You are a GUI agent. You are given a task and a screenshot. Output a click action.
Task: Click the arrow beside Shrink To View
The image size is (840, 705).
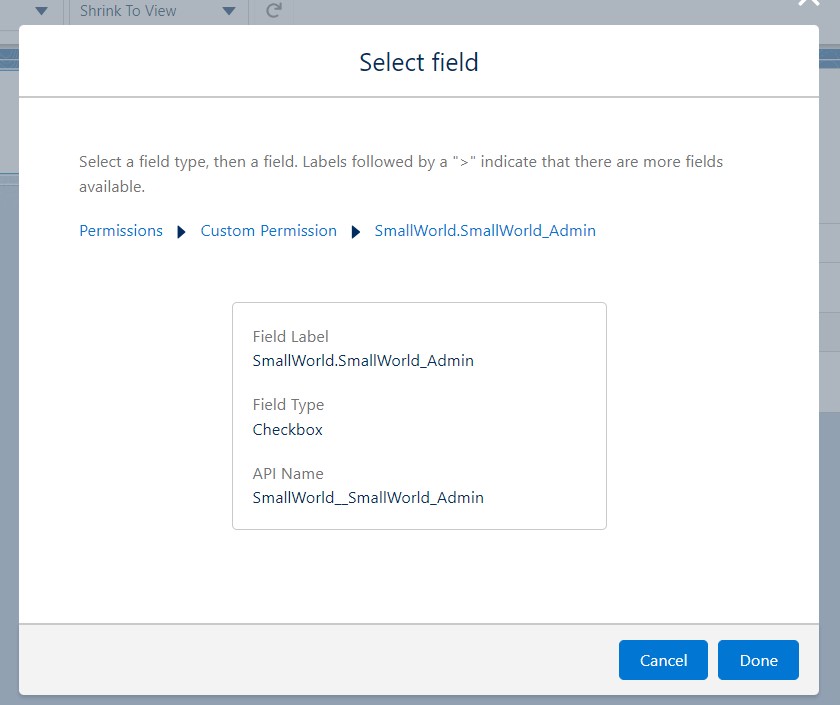[228, 11]
